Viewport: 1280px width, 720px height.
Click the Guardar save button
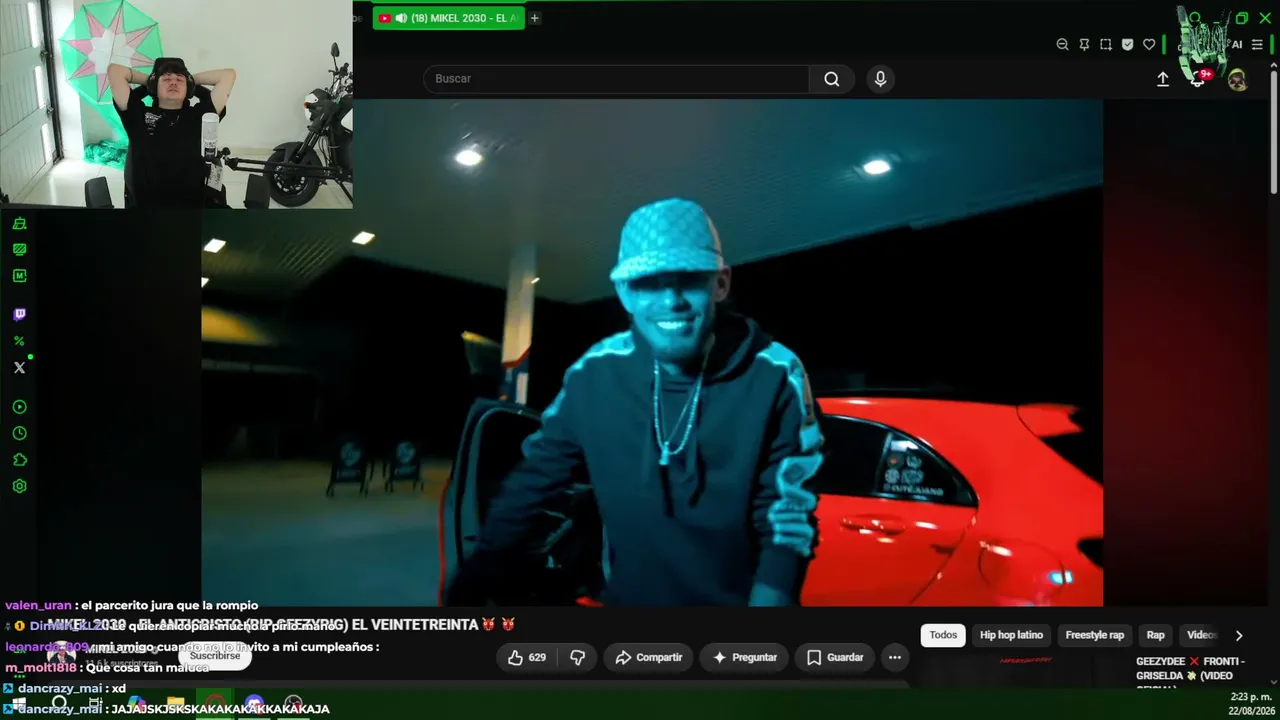(835, 657)
